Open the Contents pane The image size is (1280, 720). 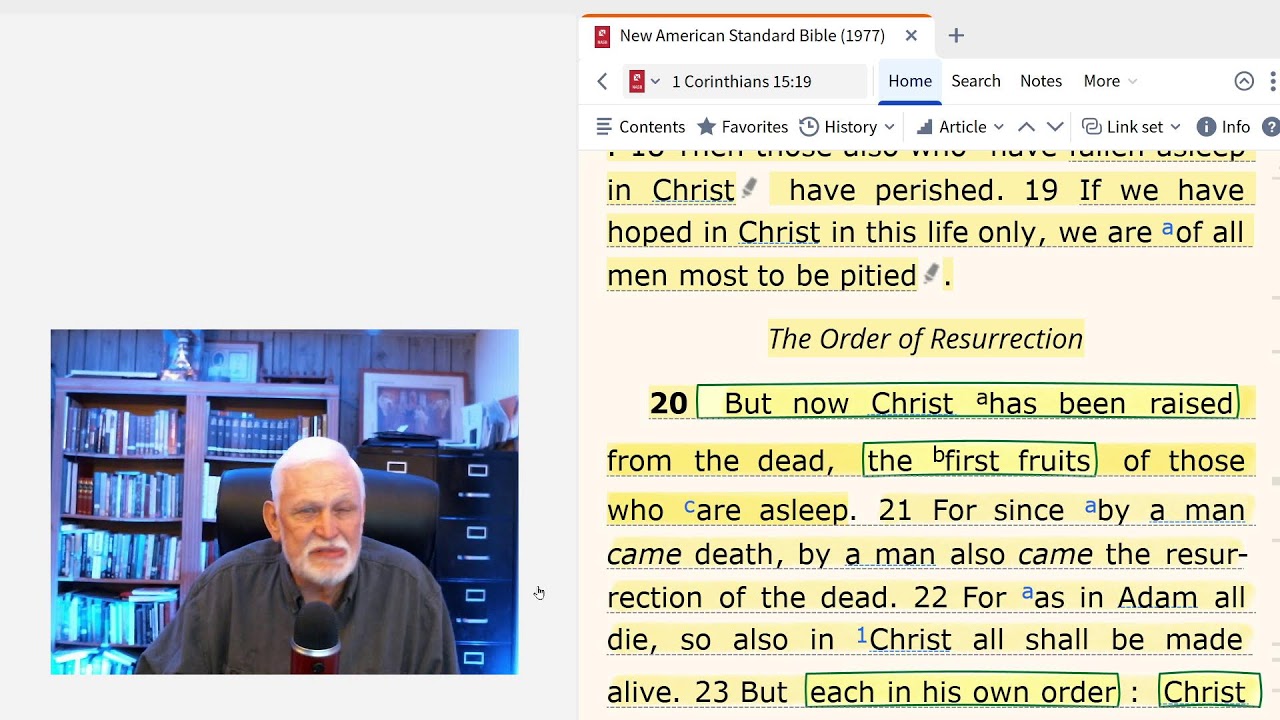[x=640, y=127]
